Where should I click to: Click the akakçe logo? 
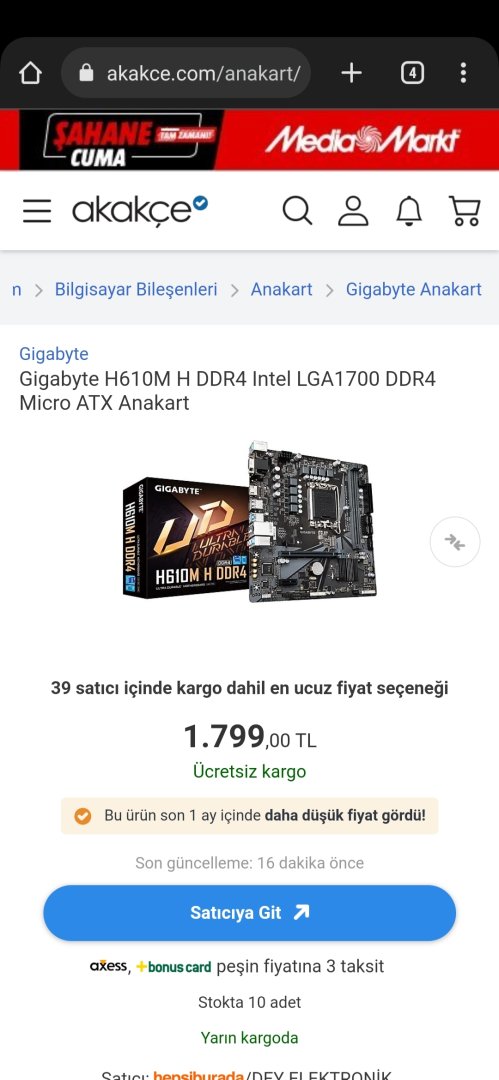tap(140, 210)
